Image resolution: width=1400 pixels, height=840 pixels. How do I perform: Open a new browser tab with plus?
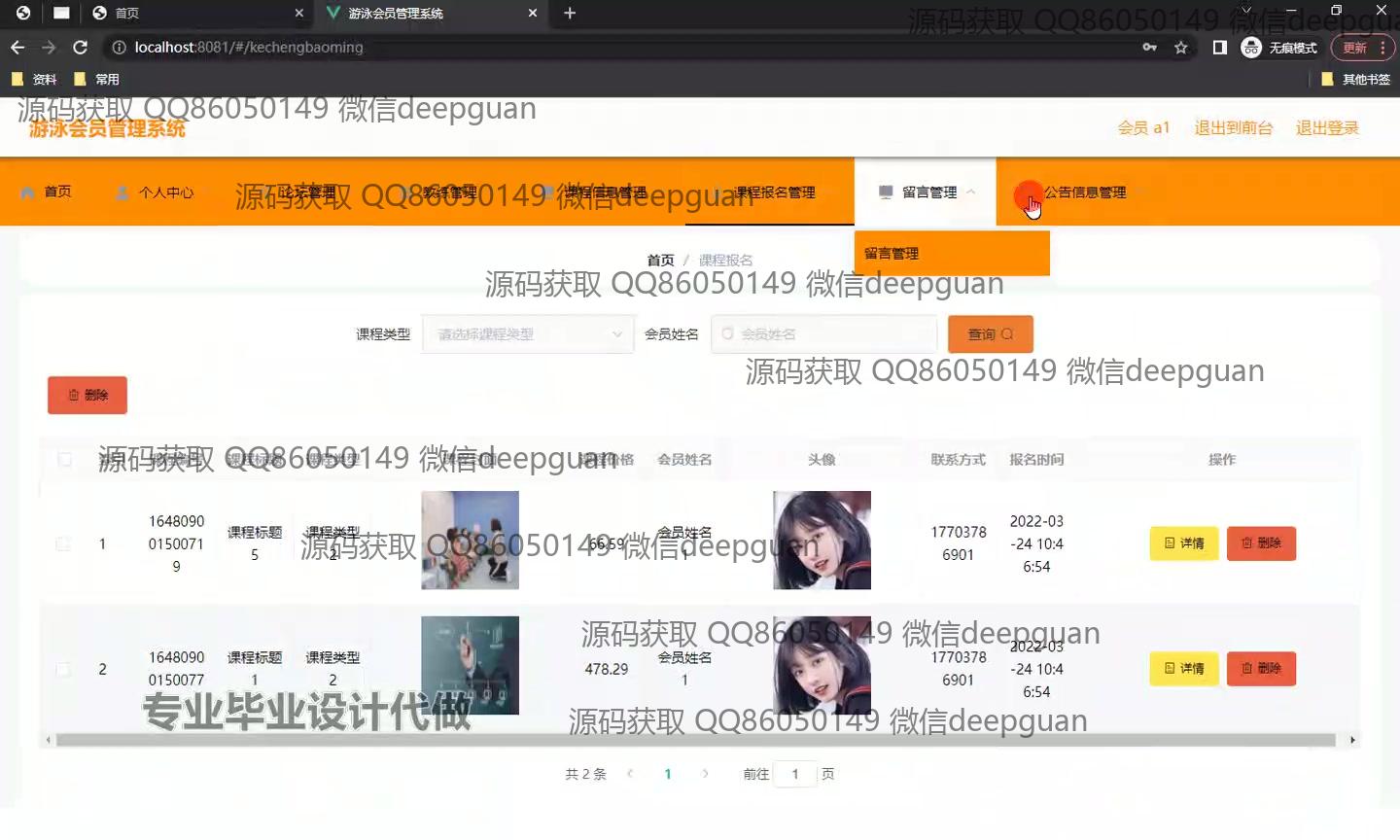pyautogui.click(x=570, y=13)
